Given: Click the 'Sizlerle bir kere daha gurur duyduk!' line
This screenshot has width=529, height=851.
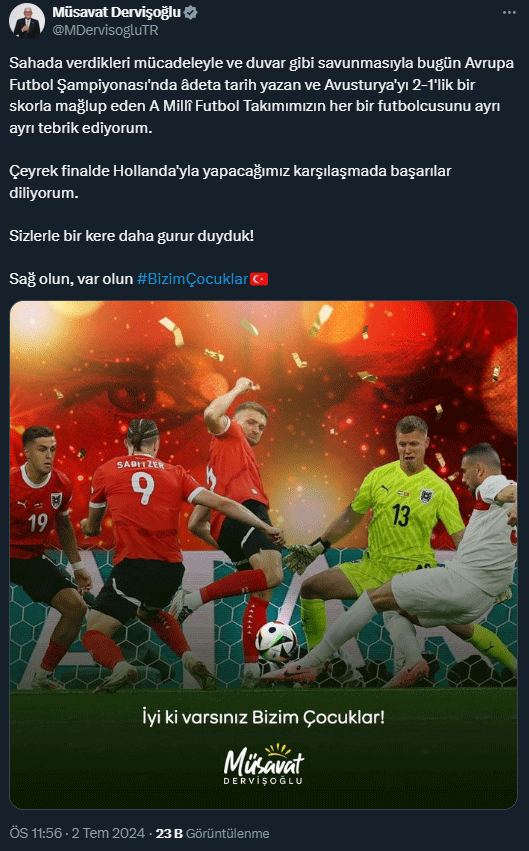Looking at the screenshot, I should 131,236.
